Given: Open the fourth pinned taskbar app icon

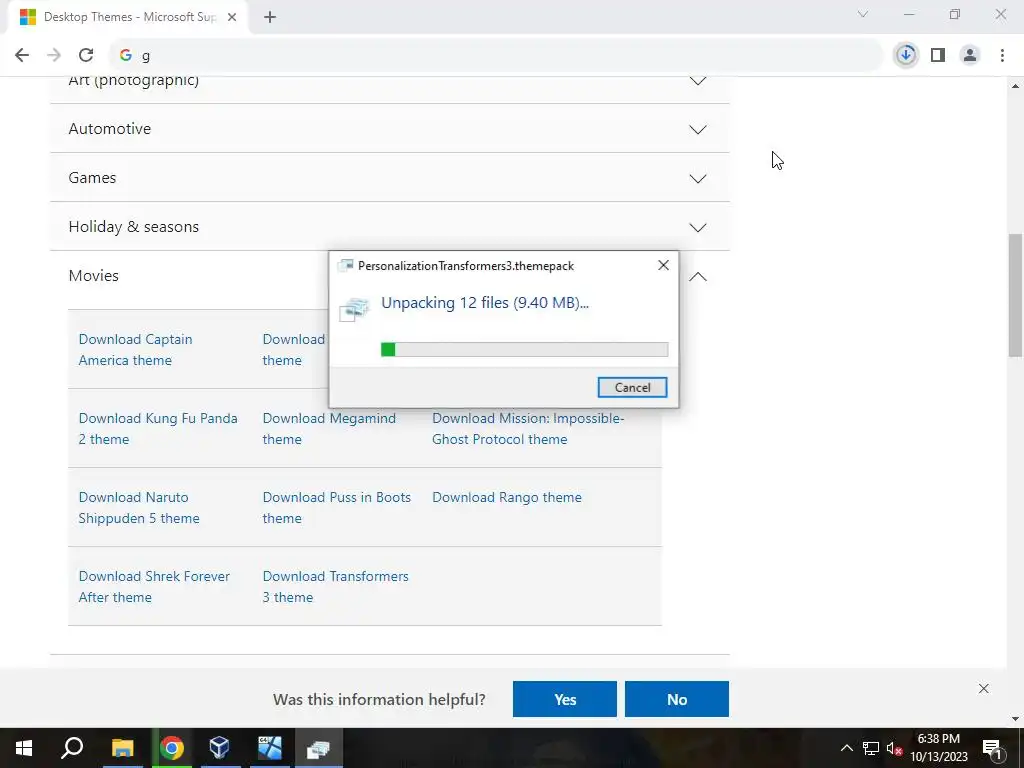Looking at the screenshot, I should [x=269, y=748].
